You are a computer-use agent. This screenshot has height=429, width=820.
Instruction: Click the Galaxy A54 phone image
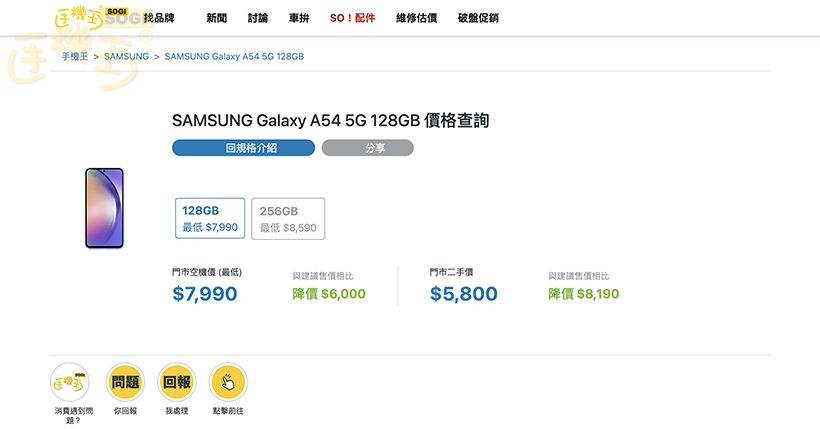[x=104, y=208]
